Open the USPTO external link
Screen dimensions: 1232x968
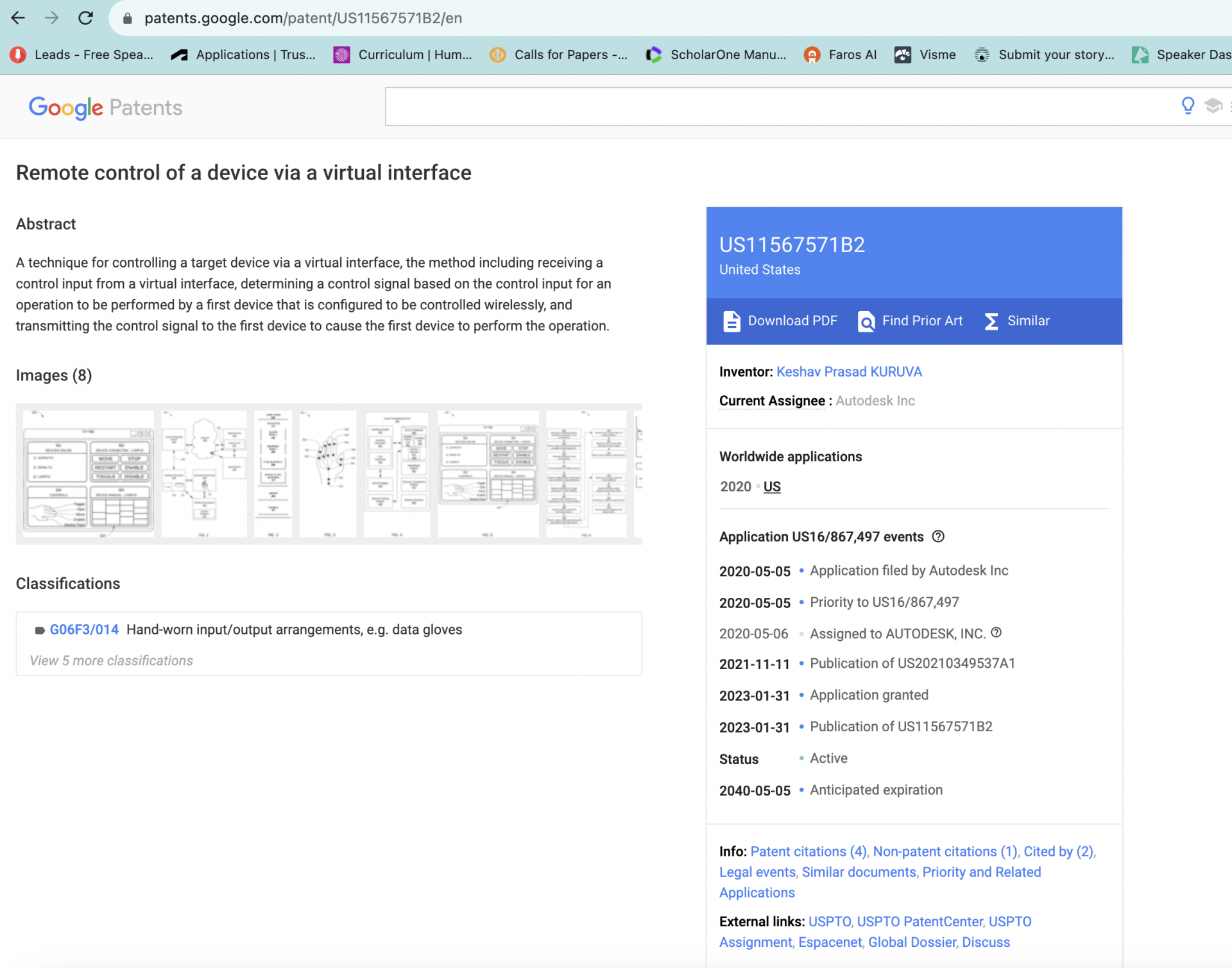(830, 922)
